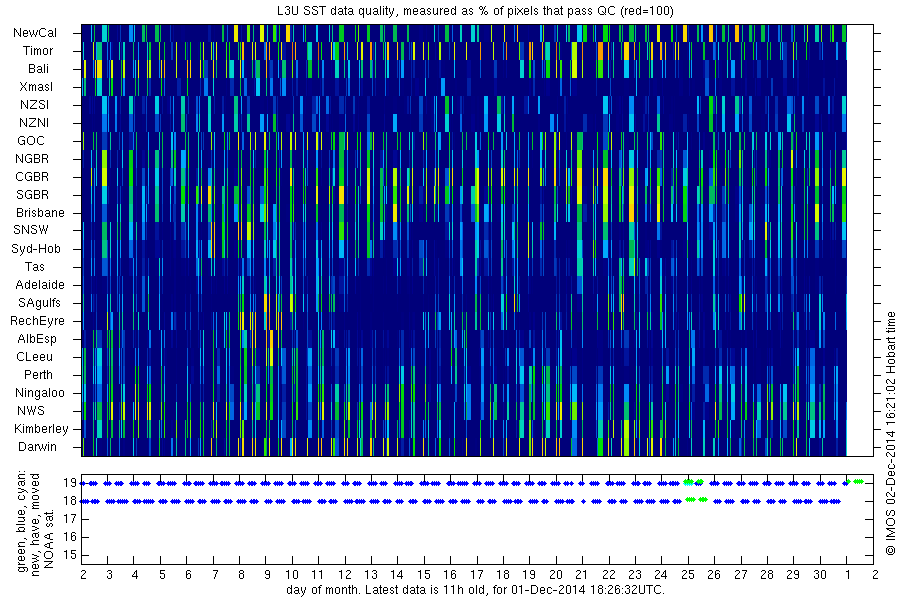This screenshot has height=600, width=900.
Task: Select the Bali region label
Action: (x=38, y=68)
